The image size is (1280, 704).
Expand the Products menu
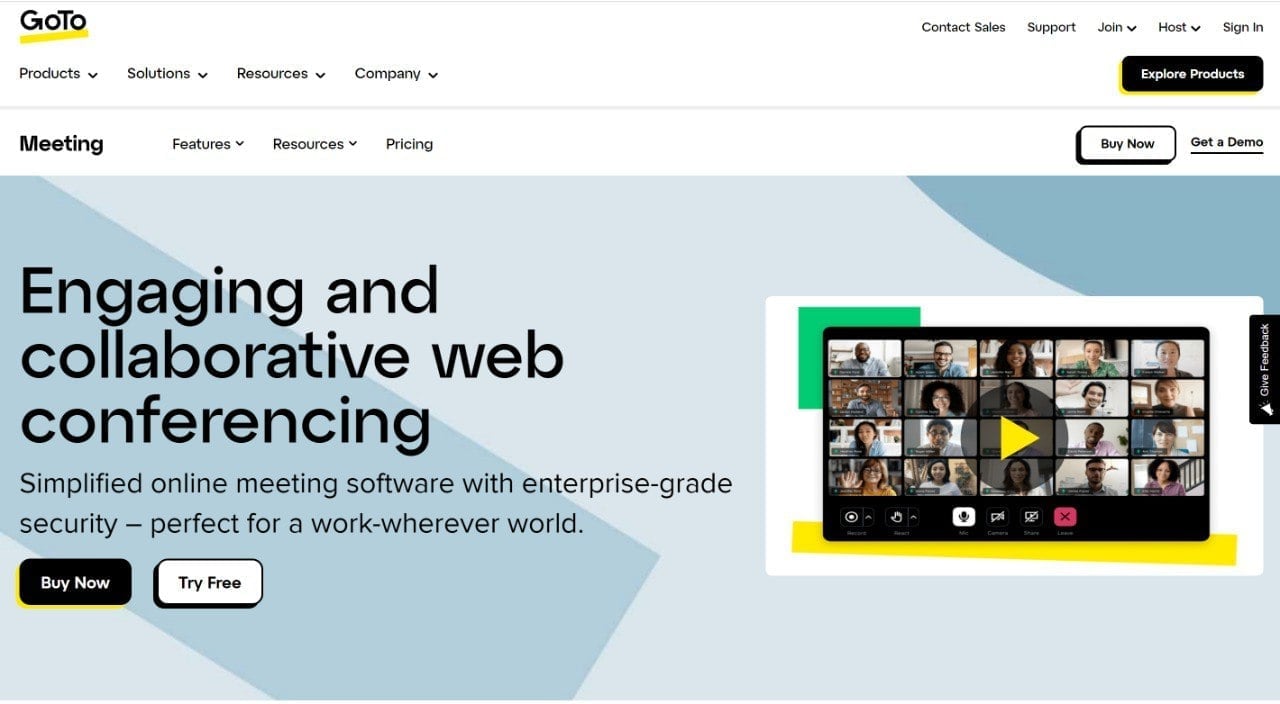(59, 74)
